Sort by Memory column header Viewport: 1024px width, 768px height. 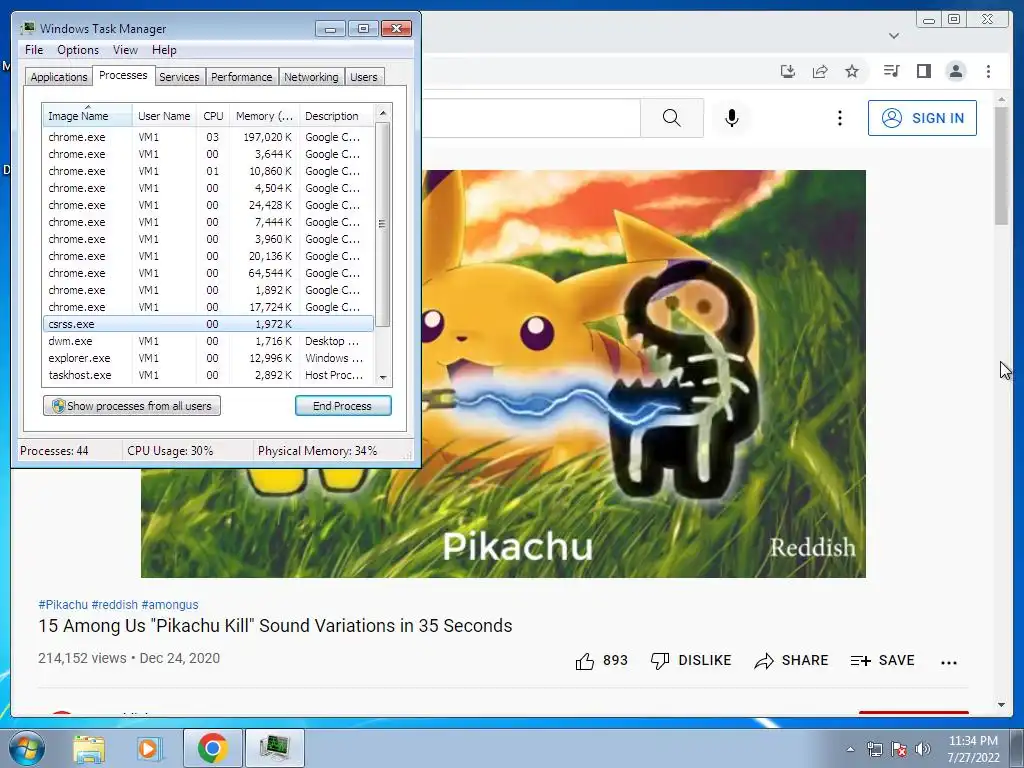264,116
